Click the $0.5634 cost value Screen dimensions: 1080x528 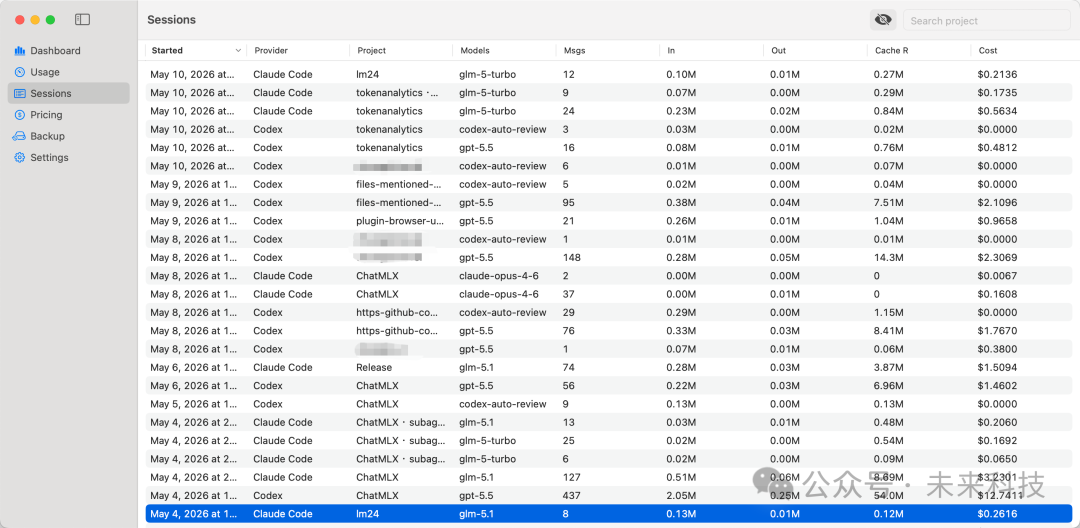coord(997,111)
